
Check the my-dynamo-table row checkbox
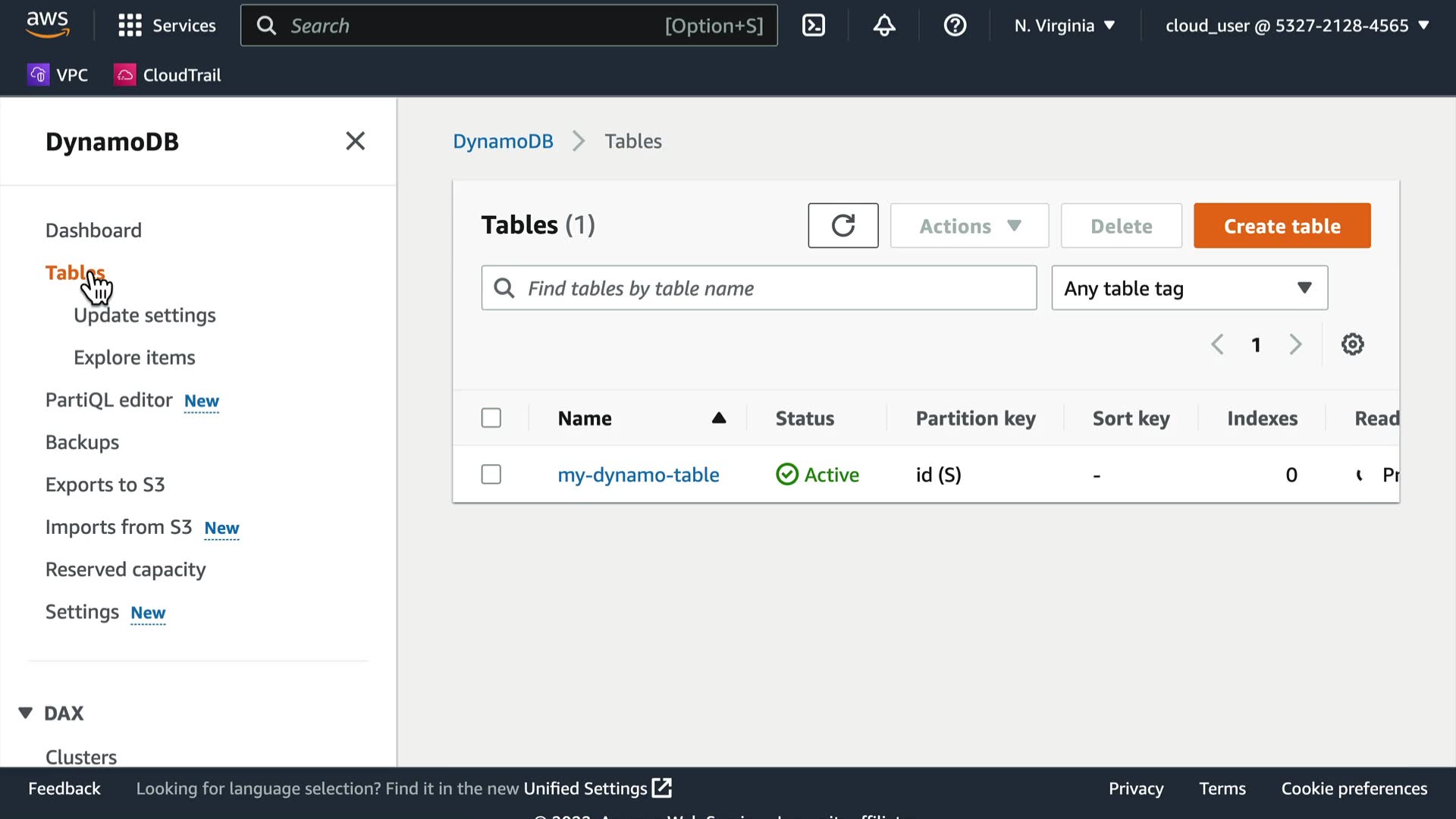point(491,475)
